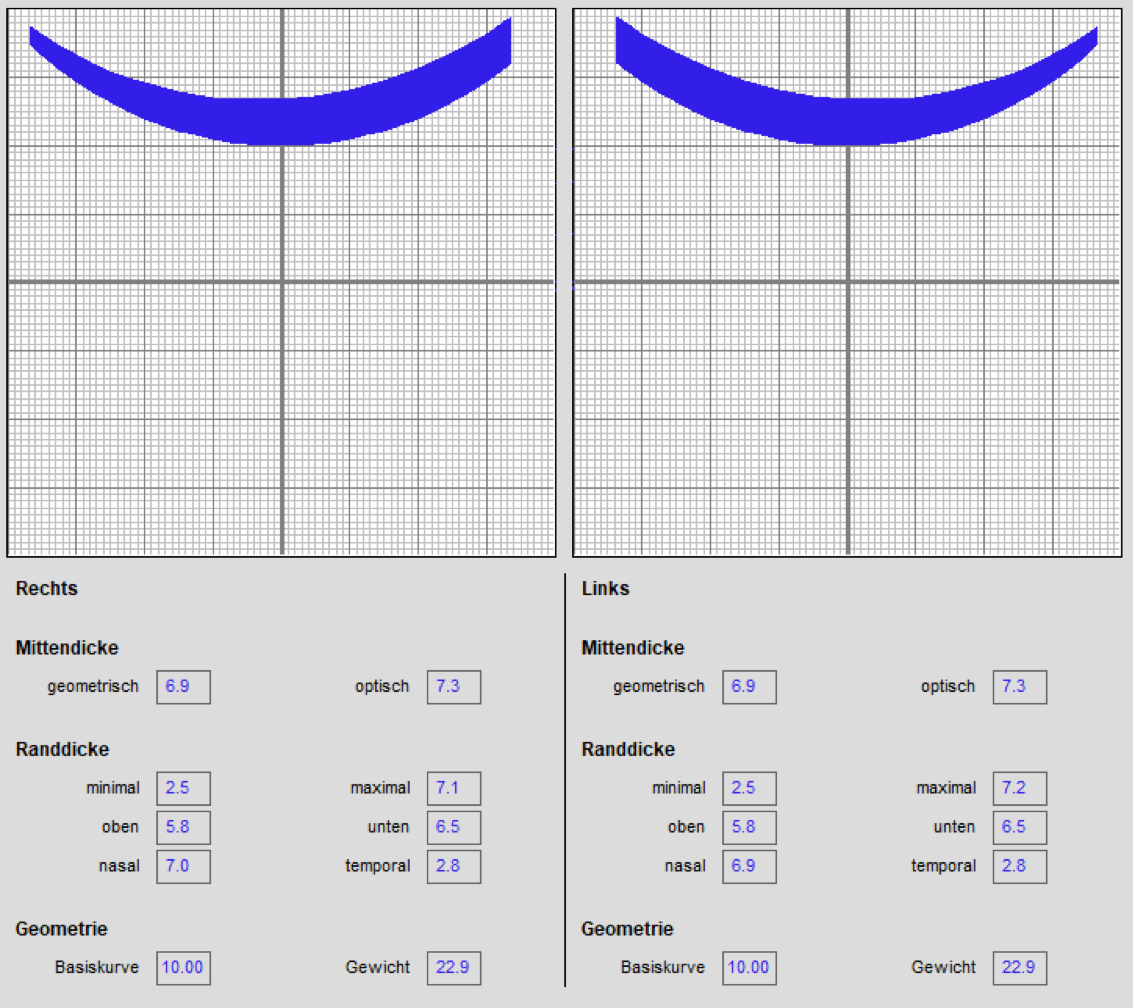Click the Rechts geometrisch Mittendicke field

pyautogui.click(x=183, y=688)
